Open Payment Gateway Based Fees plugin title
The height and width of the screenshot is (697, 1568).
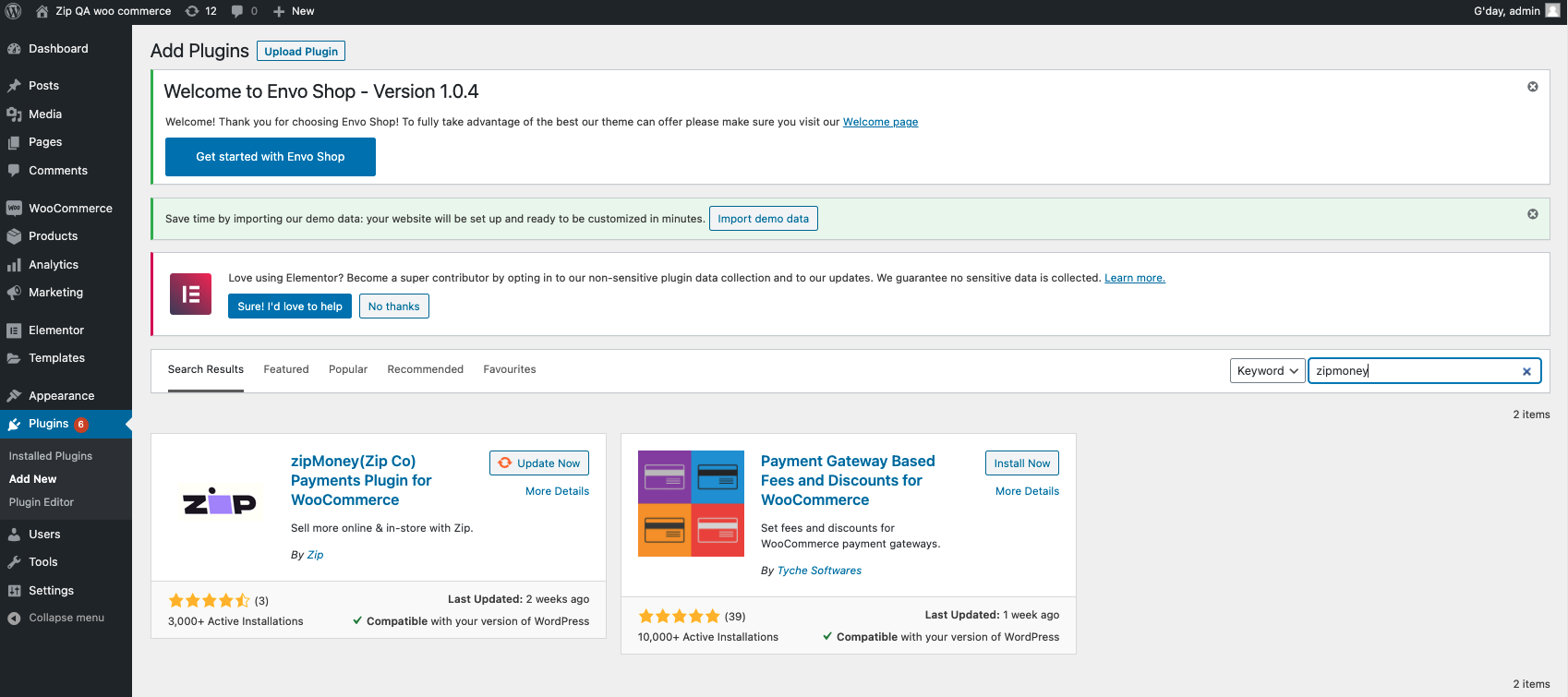pos(848,480)
